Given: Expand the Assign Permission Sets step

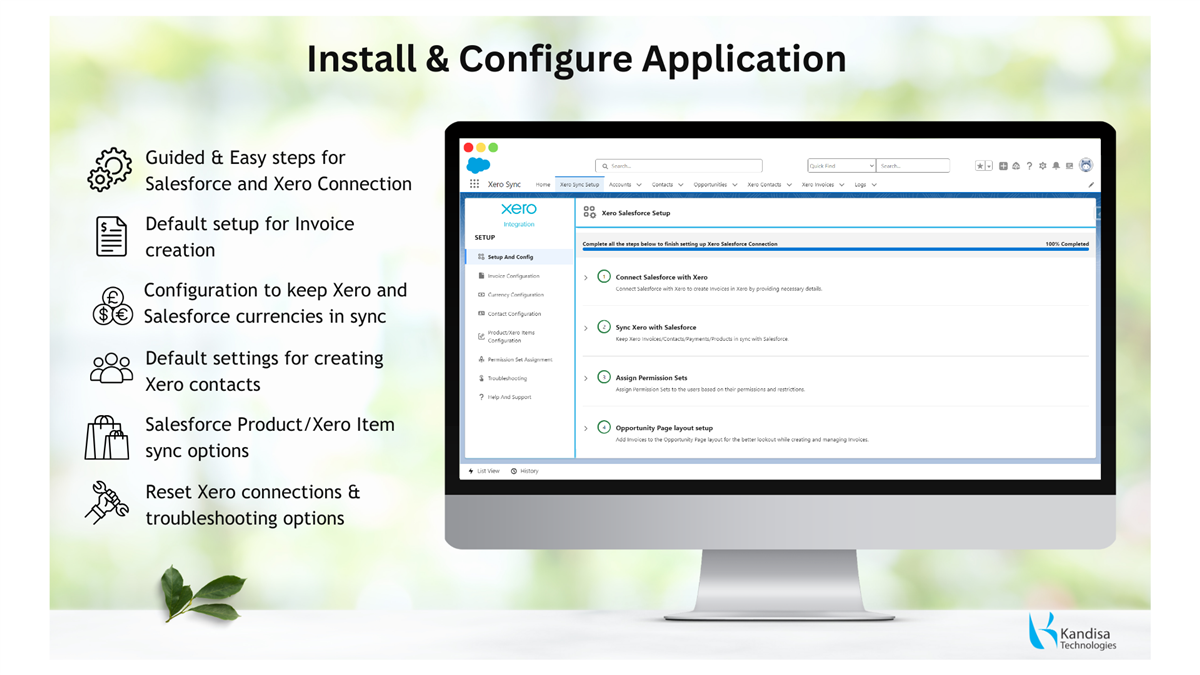Looking at the screenshot, I should click(x=586, y=378).
